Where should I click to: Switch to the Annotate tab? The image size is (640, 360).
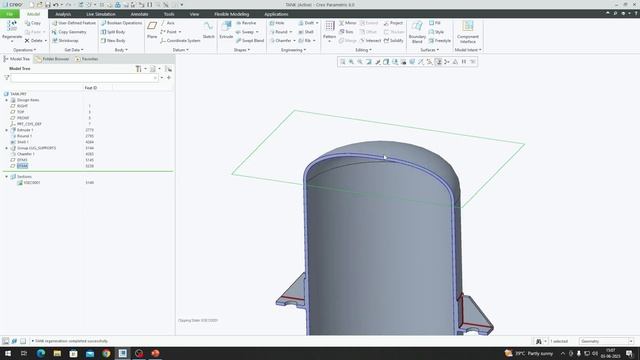(139, 14)
